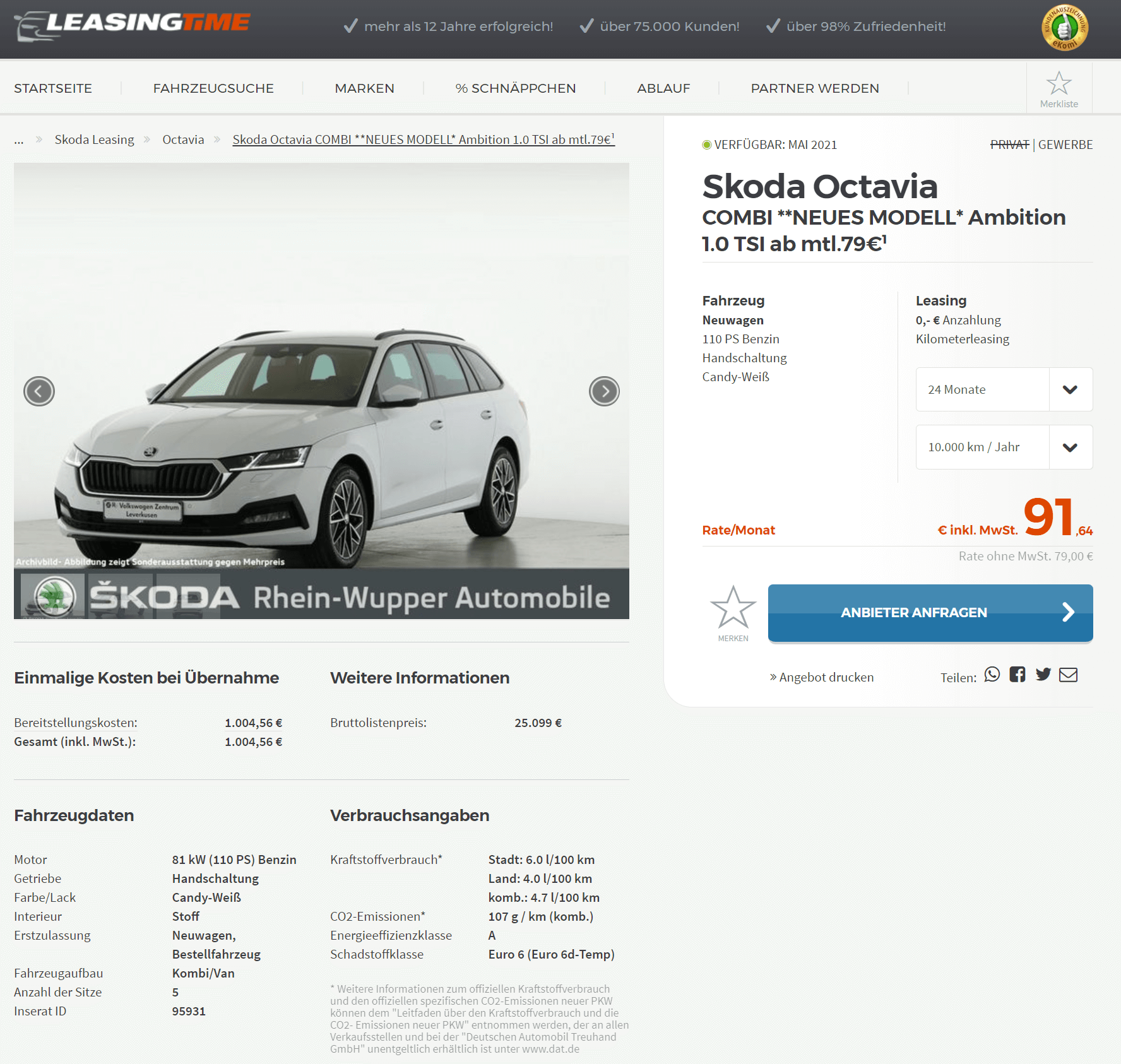Open the 24 Monate duration dropdown

[x=1004, y=389]
